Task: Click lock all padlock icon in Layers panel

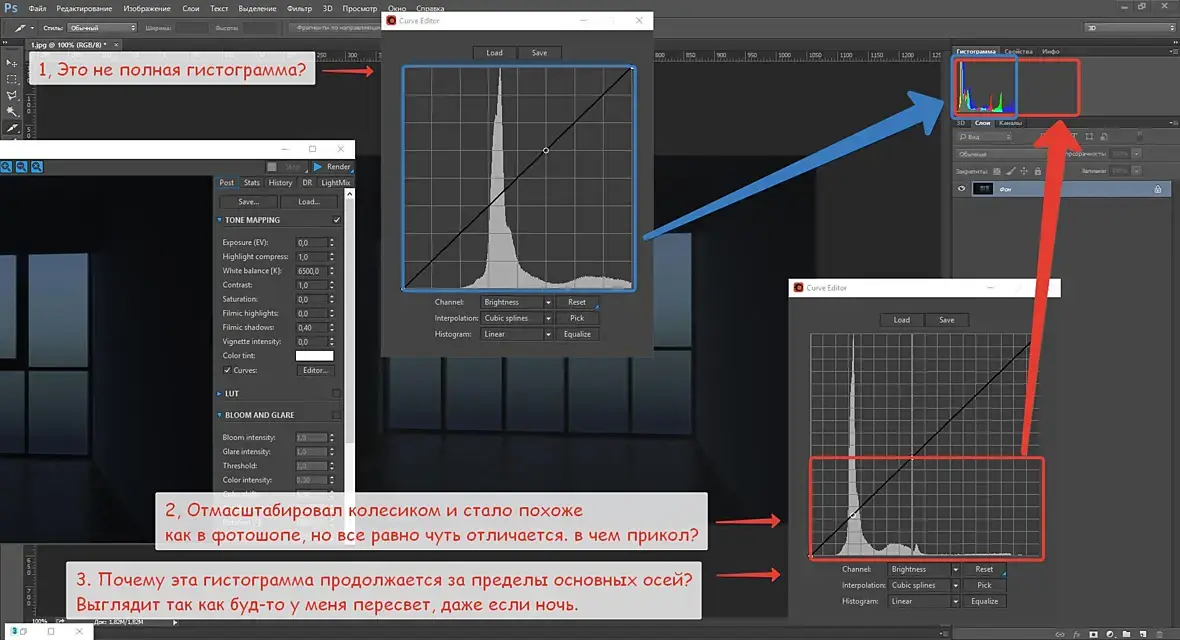Action: click(1038, 171)
